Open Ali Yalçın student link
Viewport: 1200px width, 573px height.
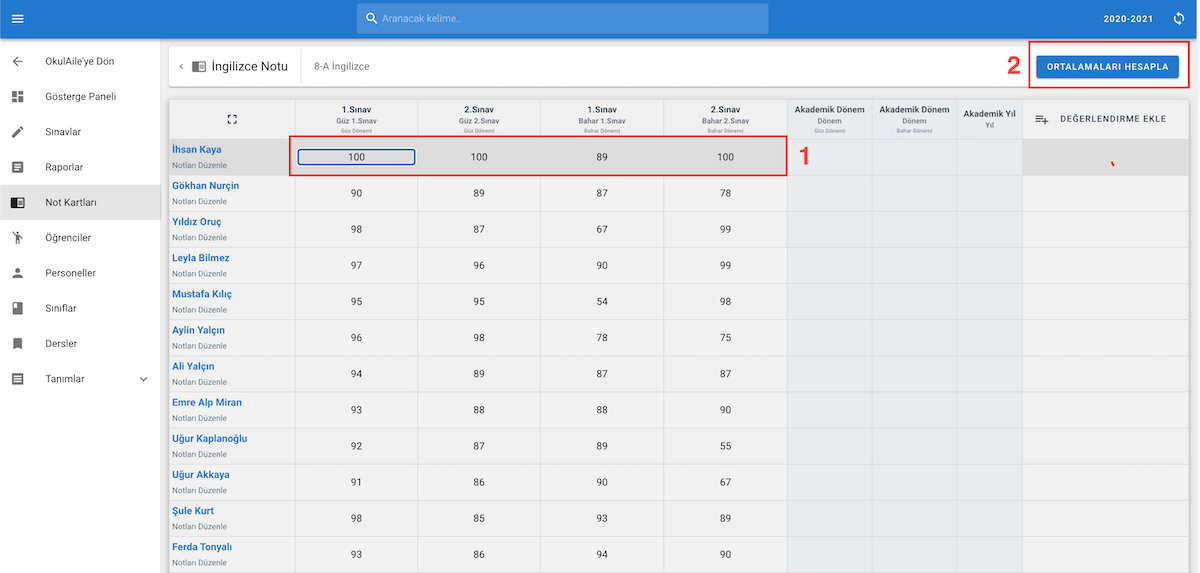[x=192, y=366]
